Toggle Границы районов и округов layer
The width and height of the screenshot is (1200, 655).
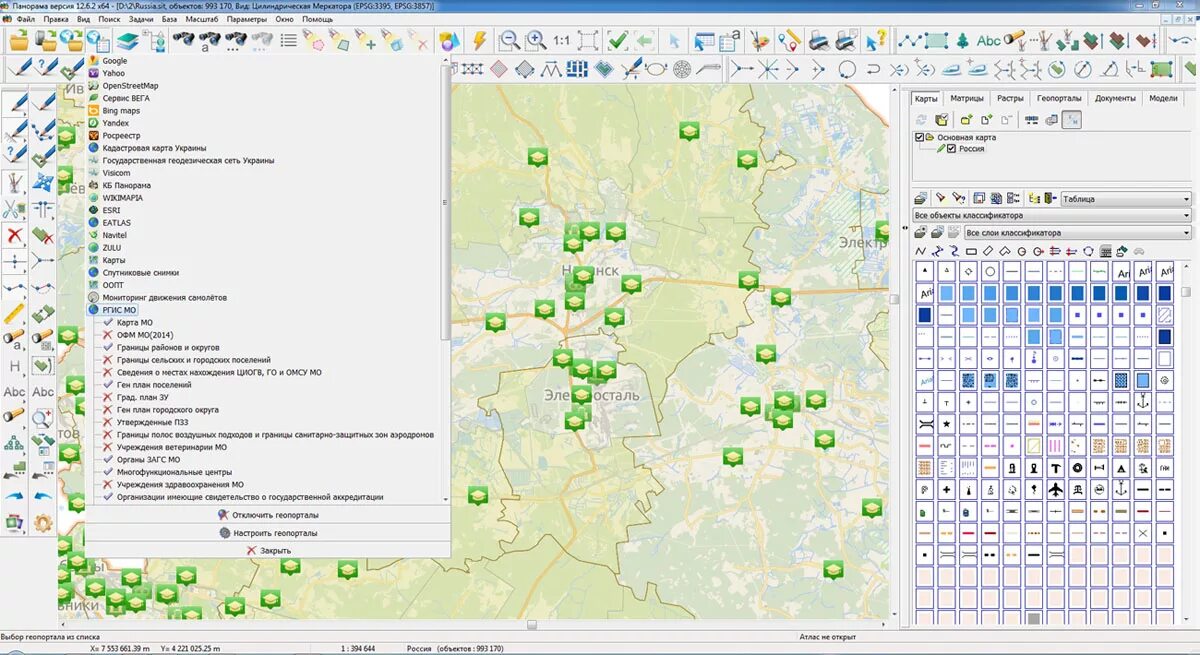click(167, 348)
